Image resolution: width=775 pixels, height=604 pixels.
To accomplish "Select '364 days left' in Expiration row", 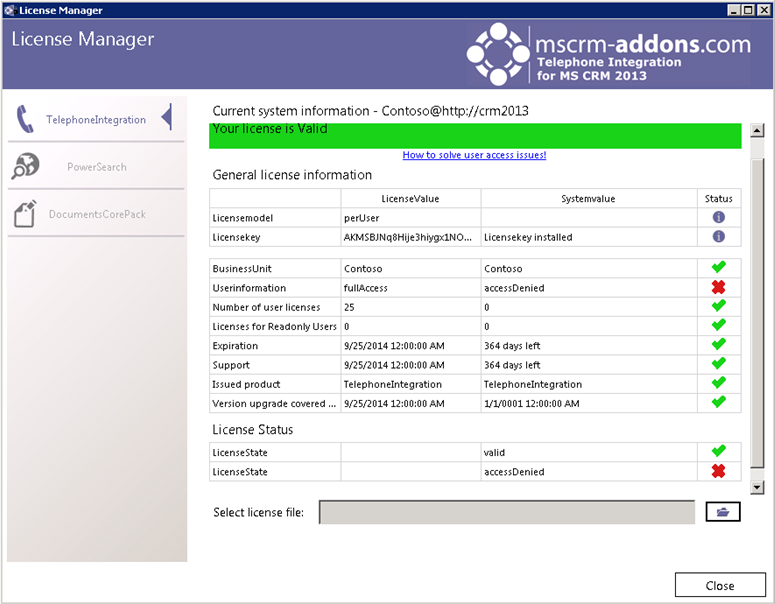I will [588, 345].
